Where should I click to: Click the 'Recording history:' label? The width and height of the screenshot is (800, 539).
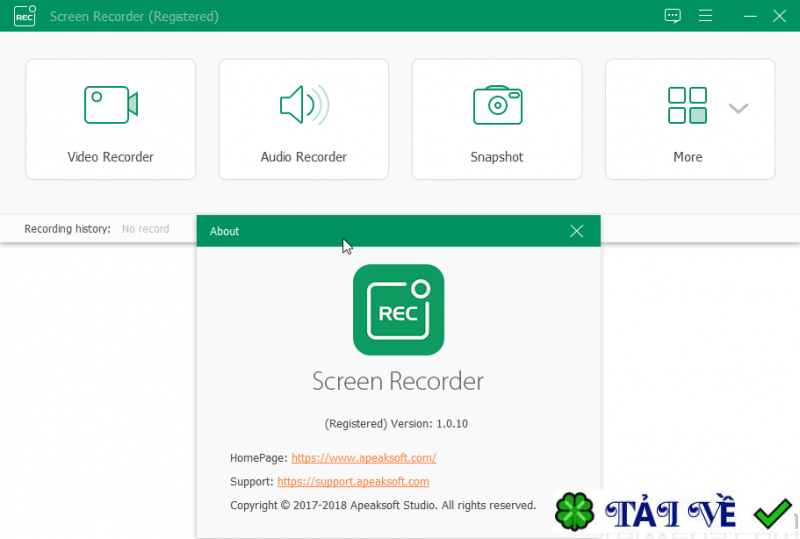67,229
